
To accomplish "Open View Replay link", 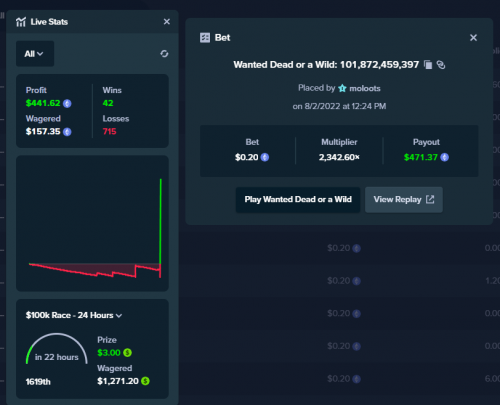I will pyautogui.click(x=404, y=200).
